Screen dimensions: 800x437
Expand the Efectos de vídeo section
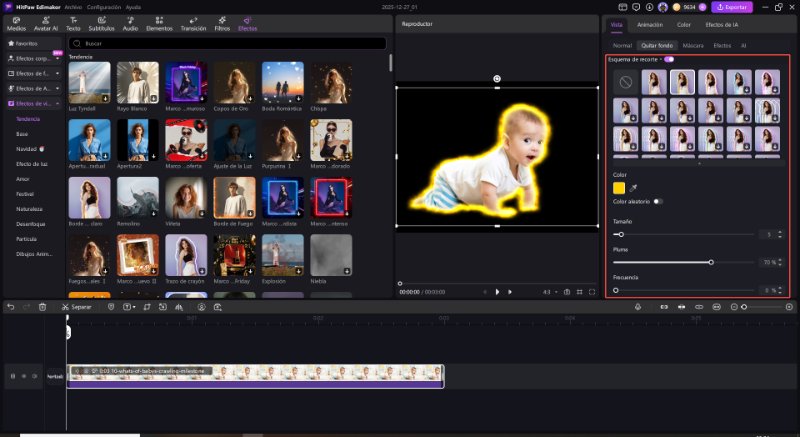click(33, 103)
